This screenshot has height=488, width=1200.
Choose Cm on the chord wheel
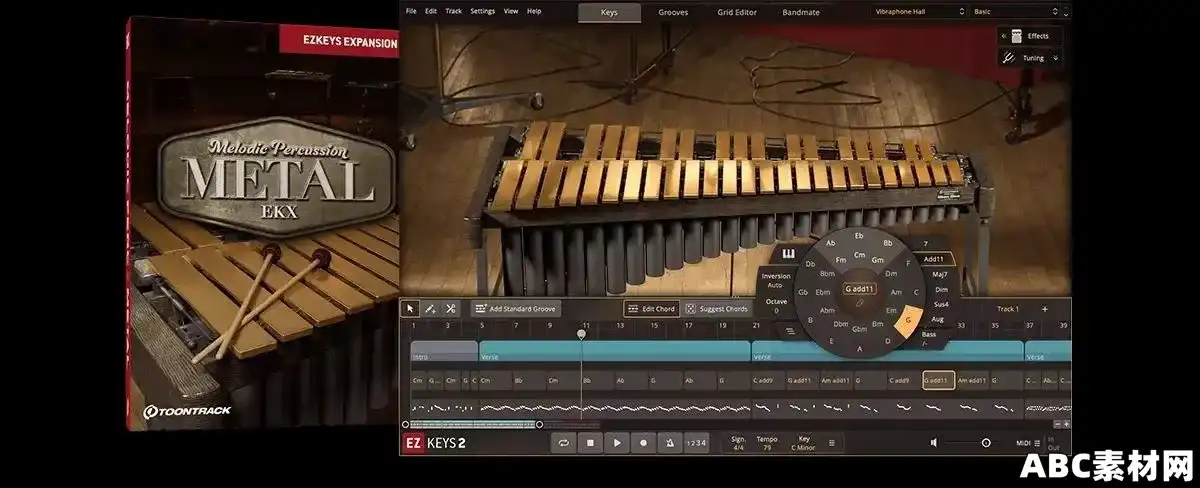coord(859,255)
